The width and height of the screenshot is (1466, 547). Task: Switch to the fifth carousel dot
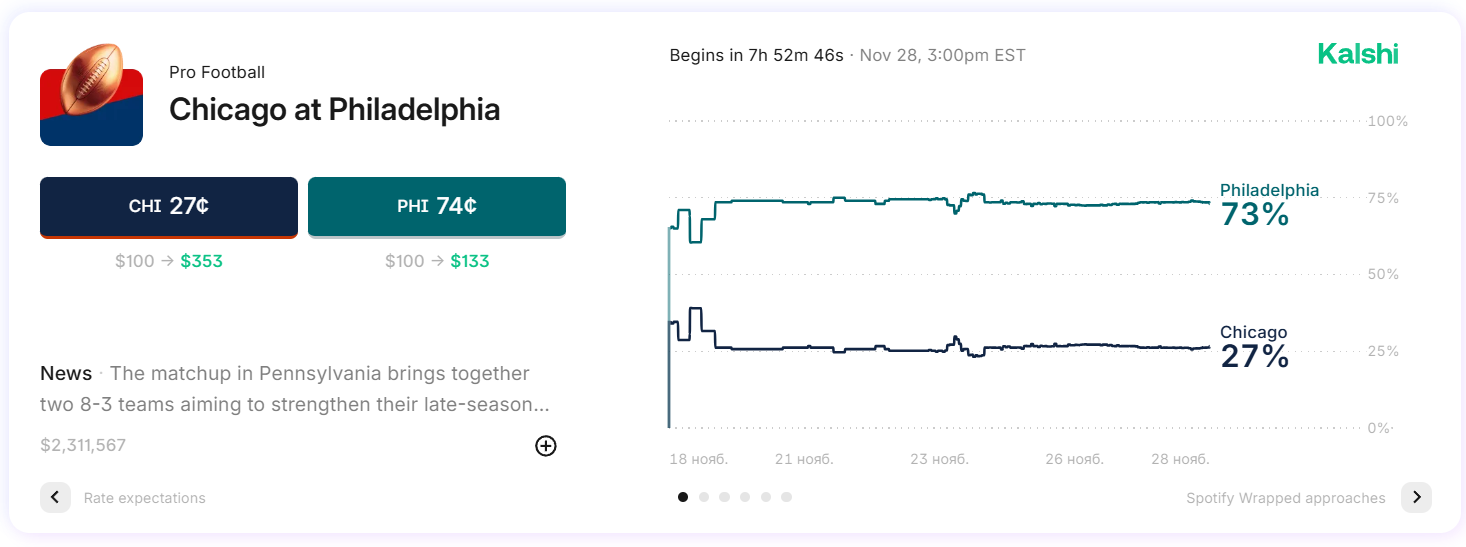click(766, 497)
